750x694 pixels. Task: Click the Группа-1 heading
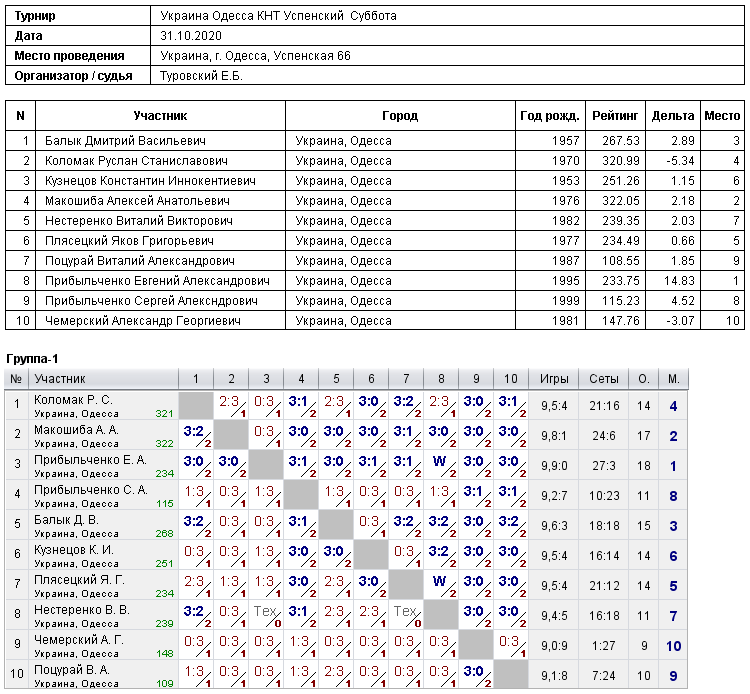(x=32, y=359)
